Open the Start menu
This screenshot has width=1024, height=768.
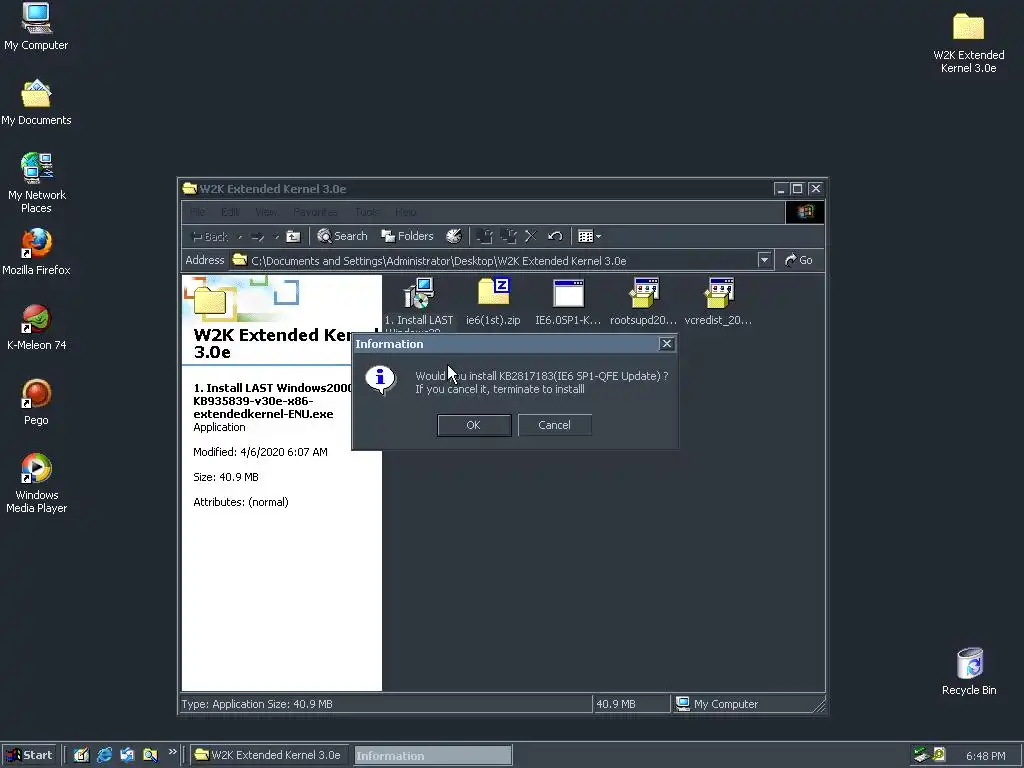pyautogui.click(x=29, y=755)
